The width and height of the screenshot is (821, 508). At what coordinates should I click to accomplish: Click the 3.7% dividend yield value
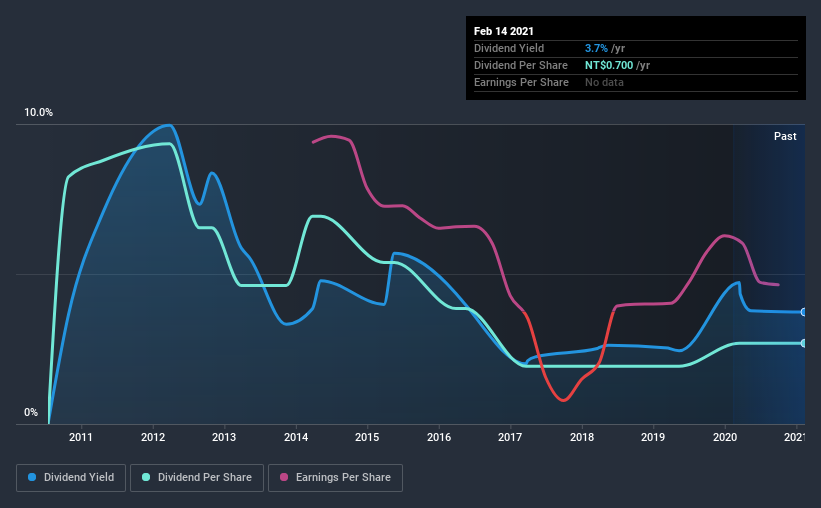pos(596,49)
